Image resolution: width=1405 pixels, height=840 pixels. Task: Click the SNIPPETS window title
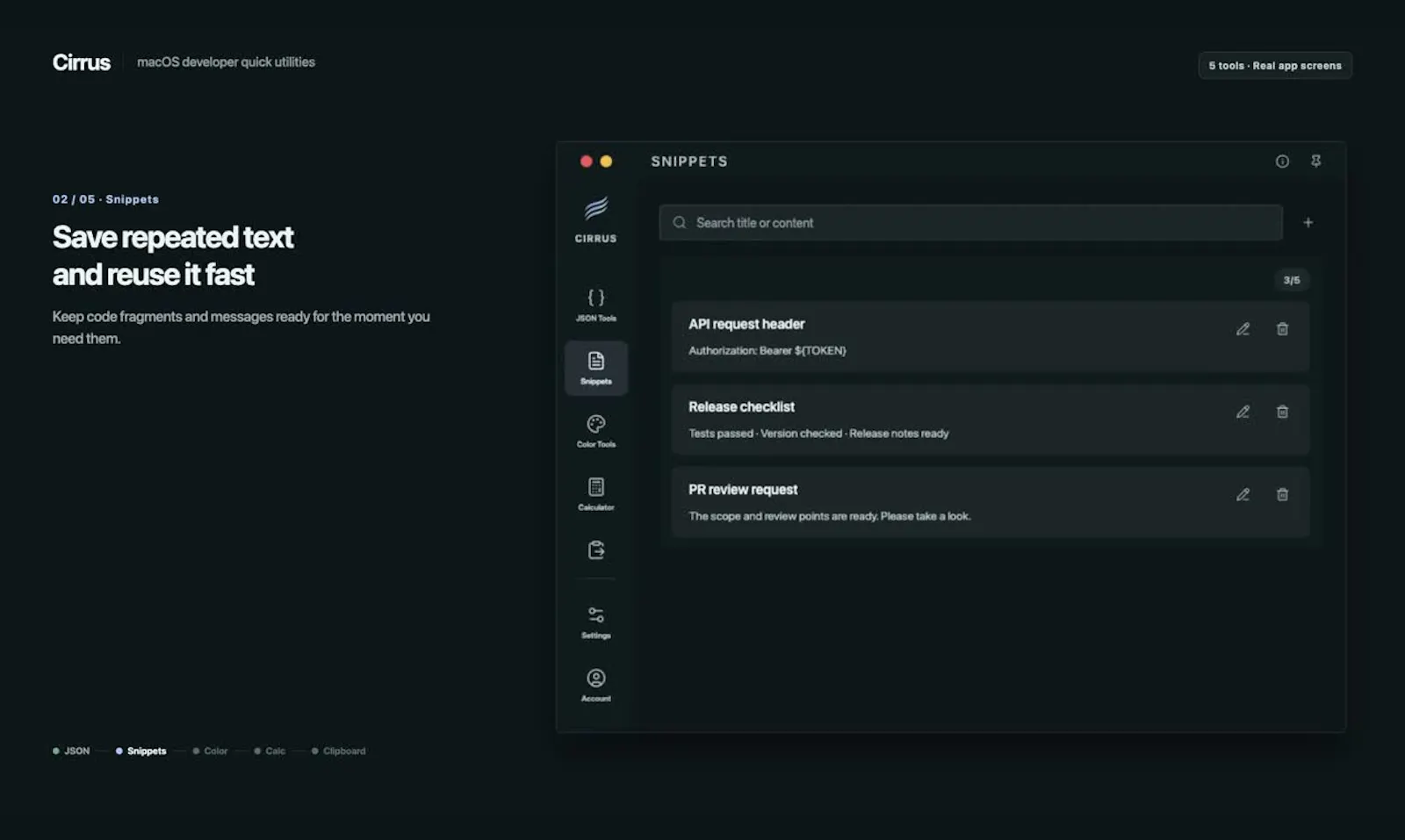pos(689,162)
